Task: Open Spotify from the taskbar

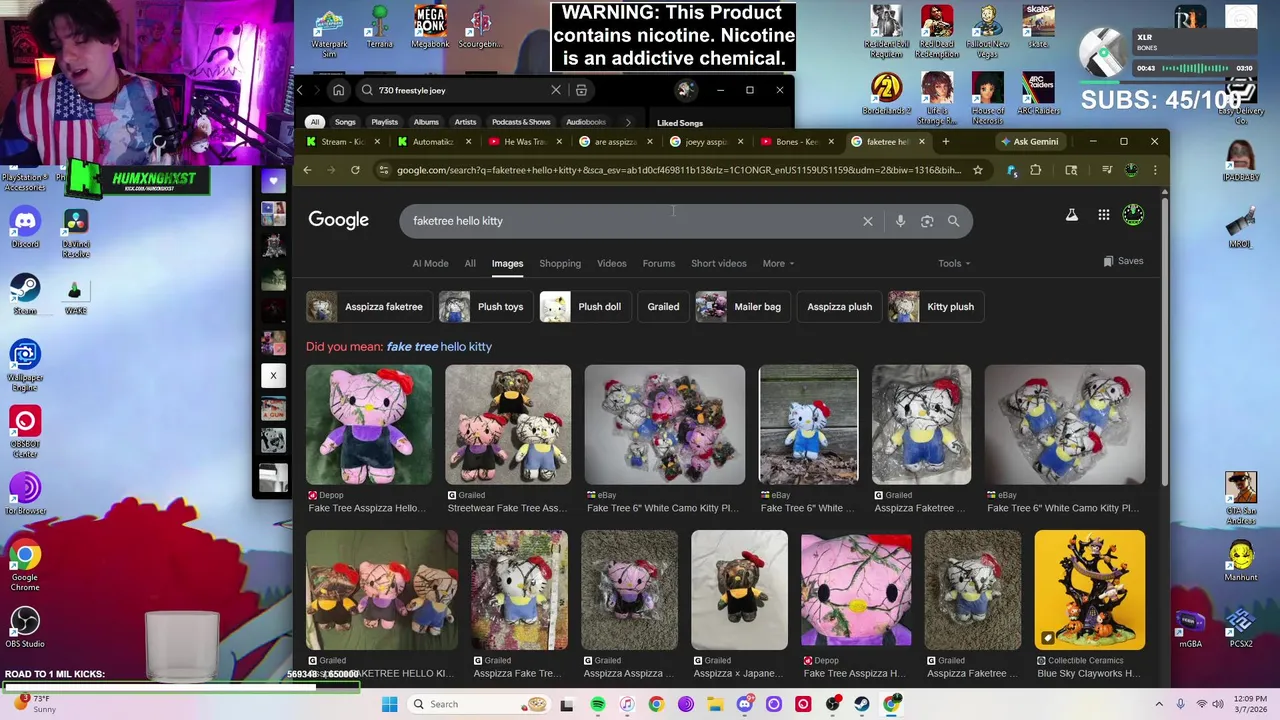Action: [x=598, y=704]
